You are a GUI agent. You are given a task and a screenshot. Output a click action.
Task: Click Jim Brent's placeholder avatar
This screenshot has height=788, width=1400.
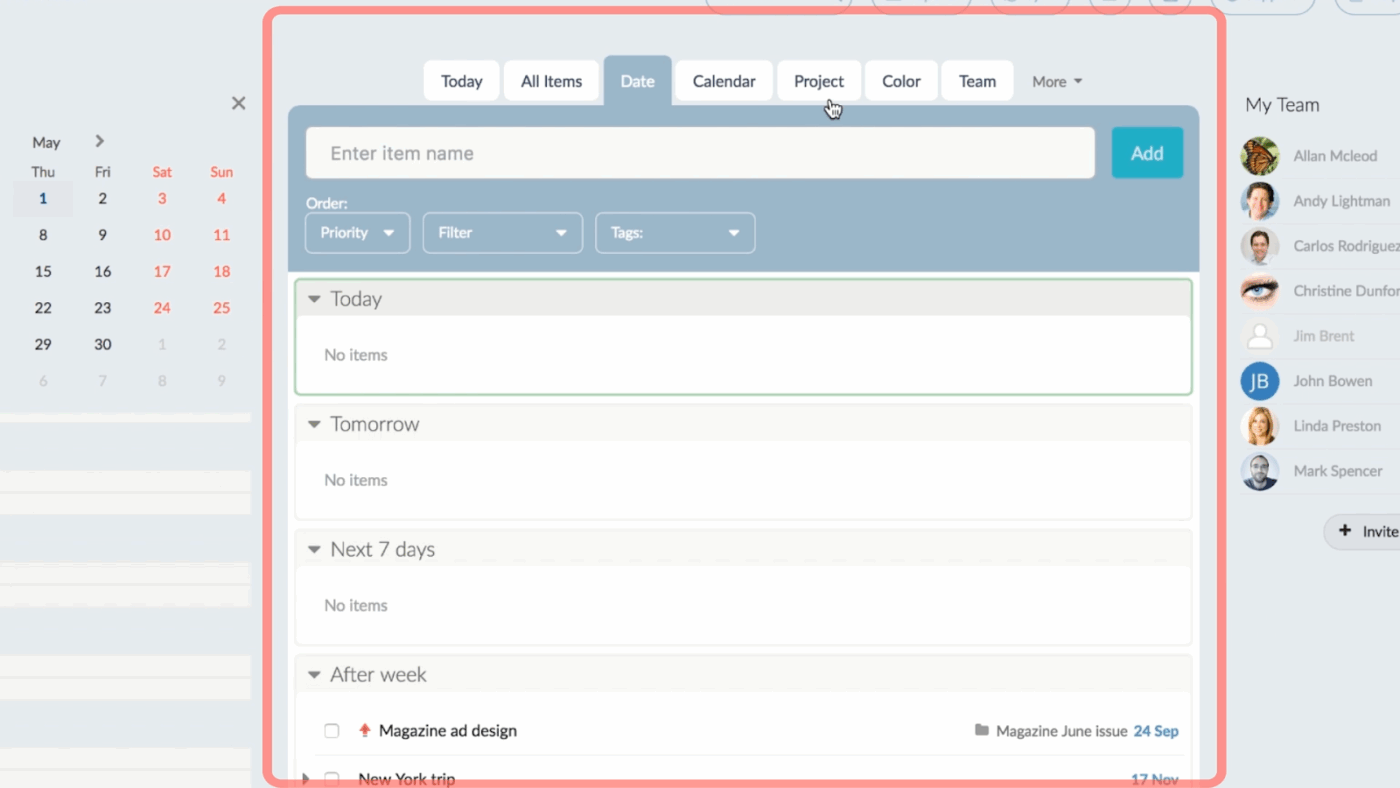[1260, 336]
